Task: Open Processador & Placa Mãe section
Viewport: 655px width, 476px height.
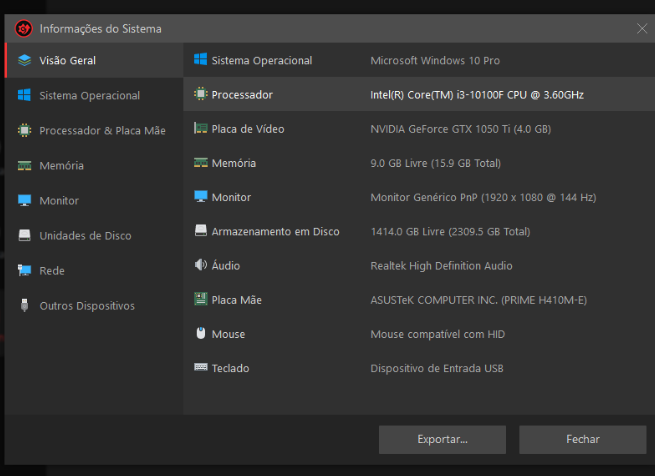Action: point(94,130)
